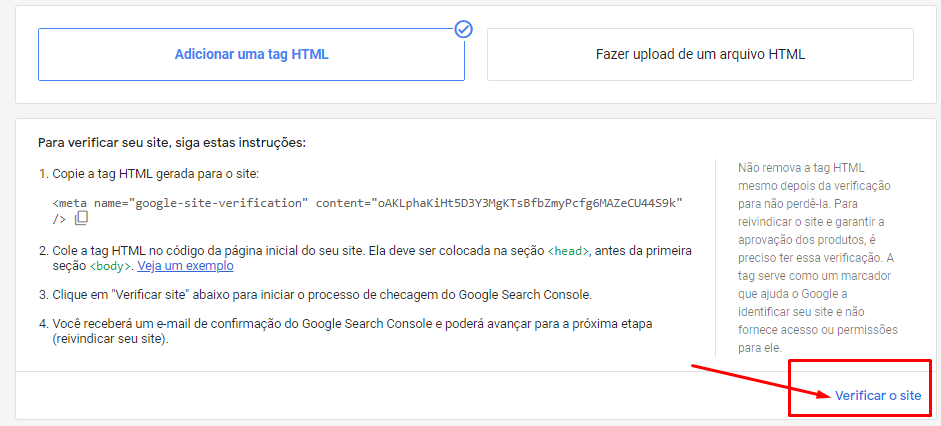Click the blue checkmark badge on selected card

click(463, 29)
